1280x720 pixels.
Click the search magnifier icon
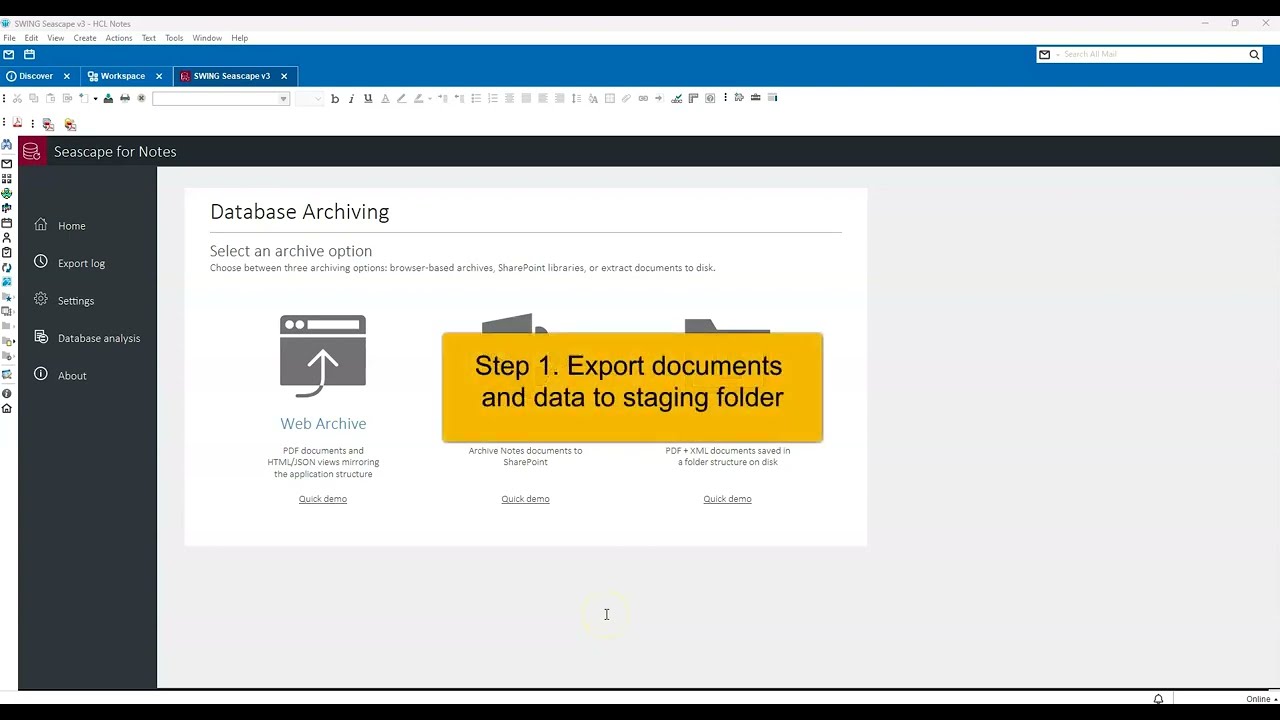tap(1254, 55)
